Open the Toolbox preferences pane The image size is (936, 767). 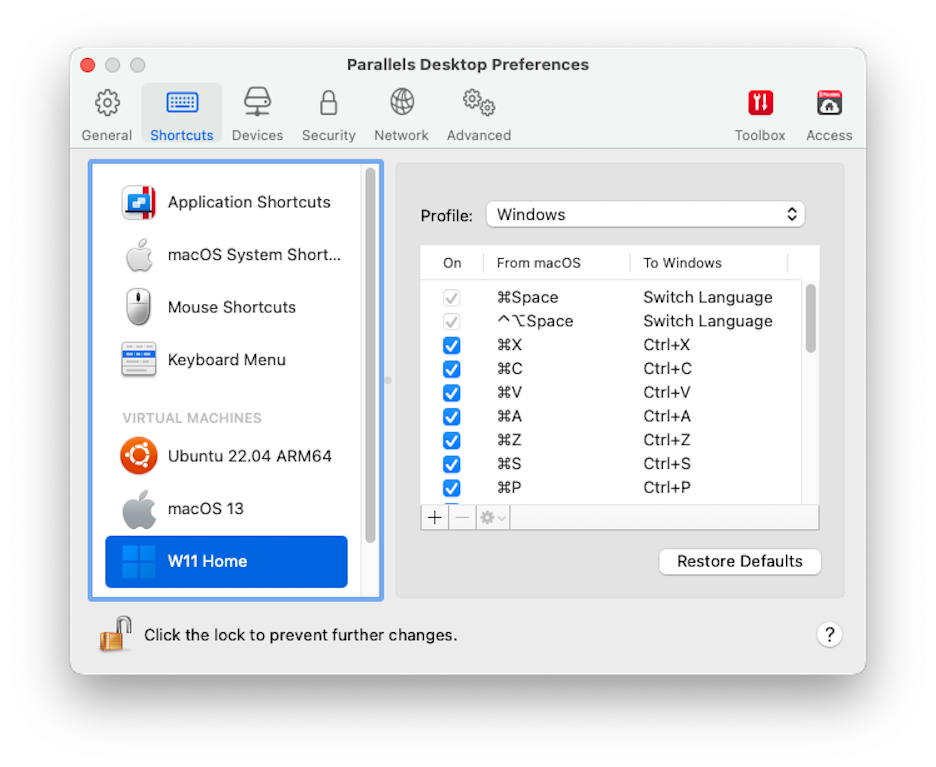coord(760,112)
